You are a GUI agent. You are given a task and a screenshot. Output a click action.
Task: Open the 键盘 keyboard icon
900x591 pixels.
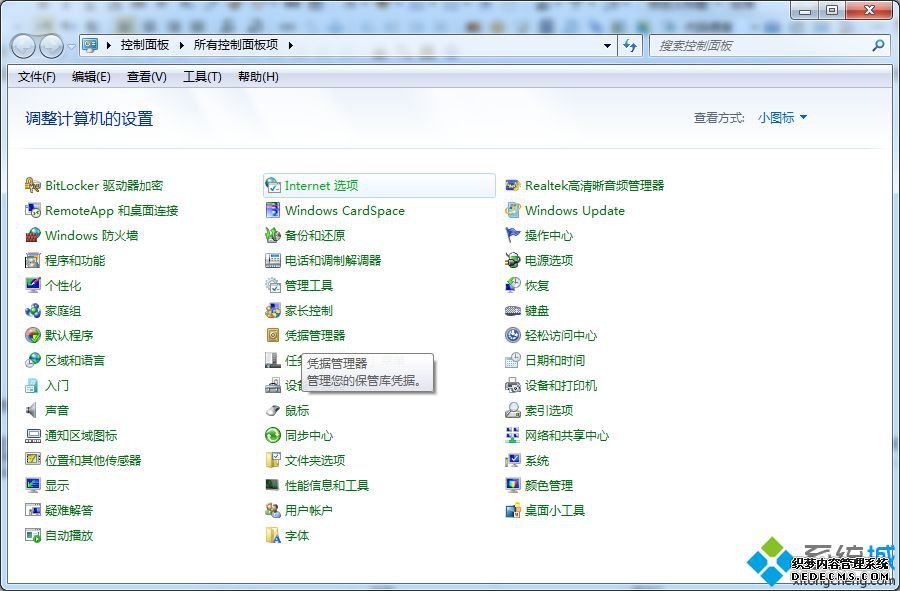coord(513,310)
